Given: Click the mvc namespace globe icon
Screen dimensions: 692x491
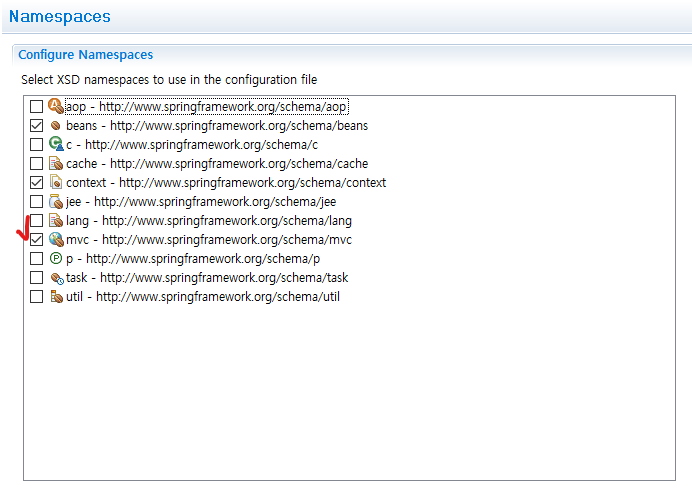Looking at the screenshot, I should (56, 240).
